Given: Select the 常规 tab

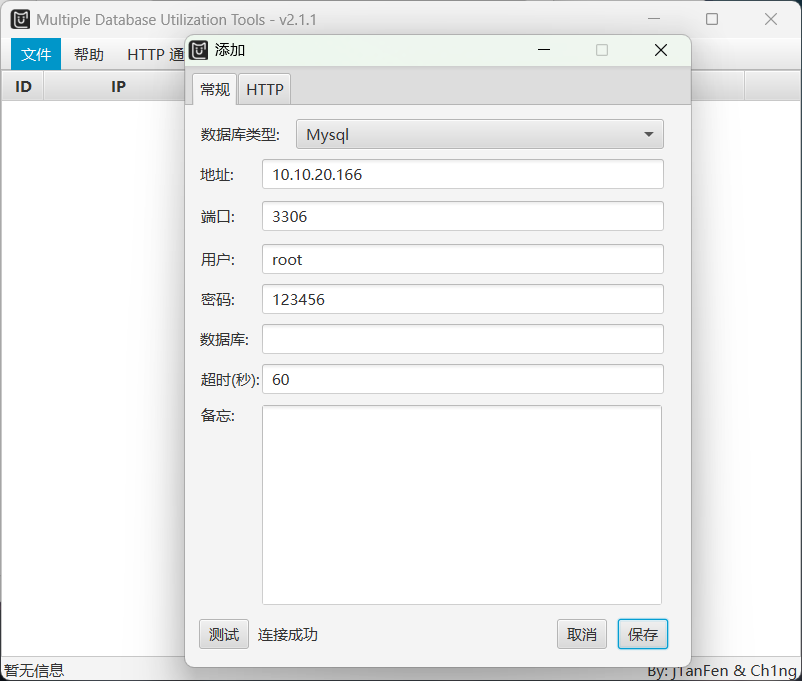Looking at the screenshot, I should pos(215,89).
